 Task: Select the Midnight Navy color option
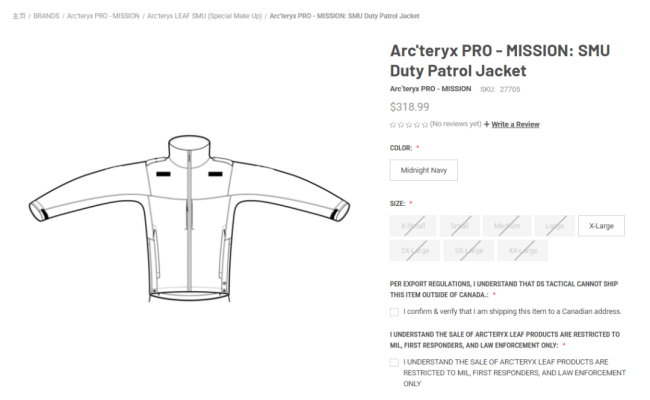[x=424, y=170]
